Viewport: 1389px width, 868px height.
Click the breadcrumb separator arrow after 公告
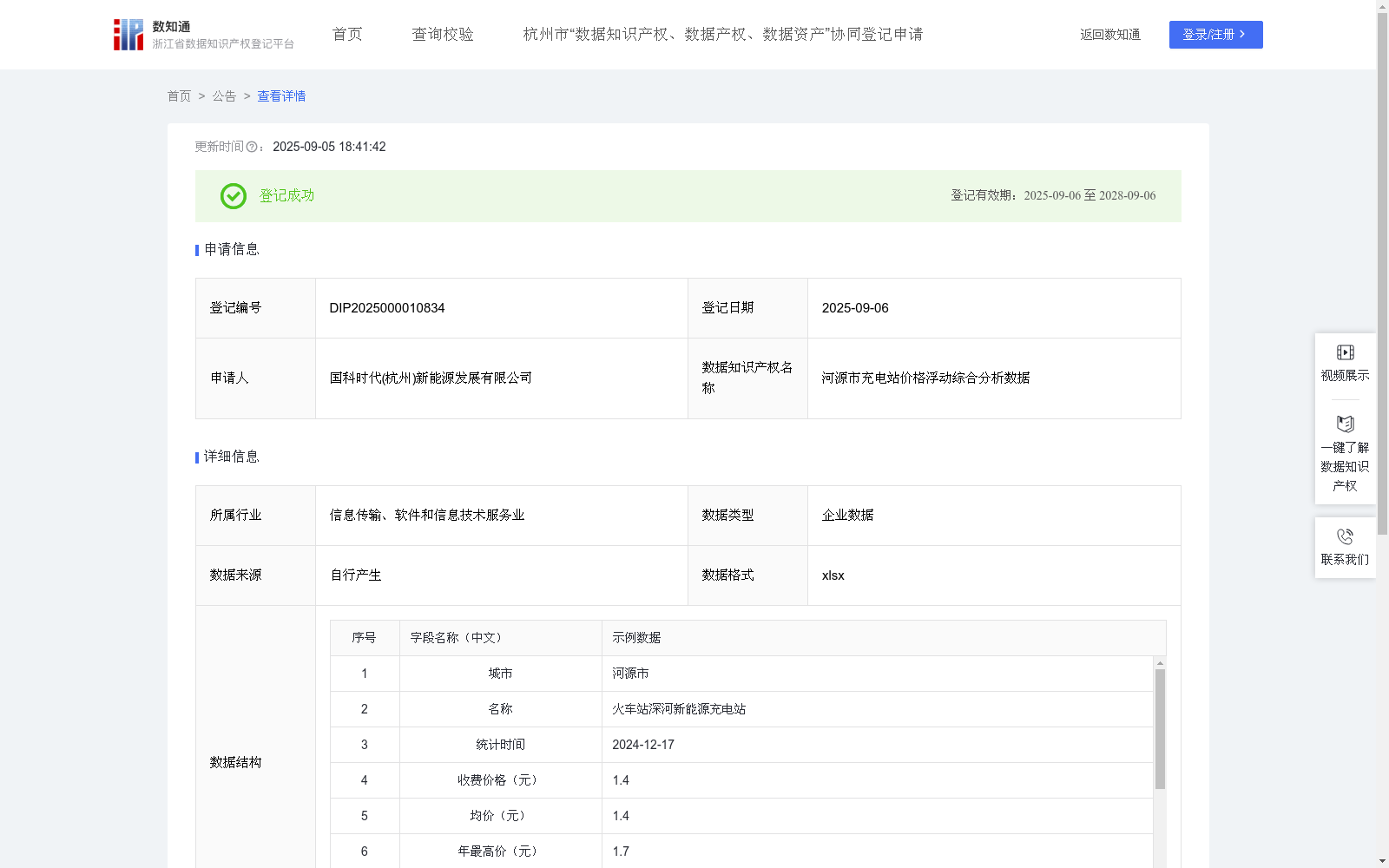tap(246, 96)
